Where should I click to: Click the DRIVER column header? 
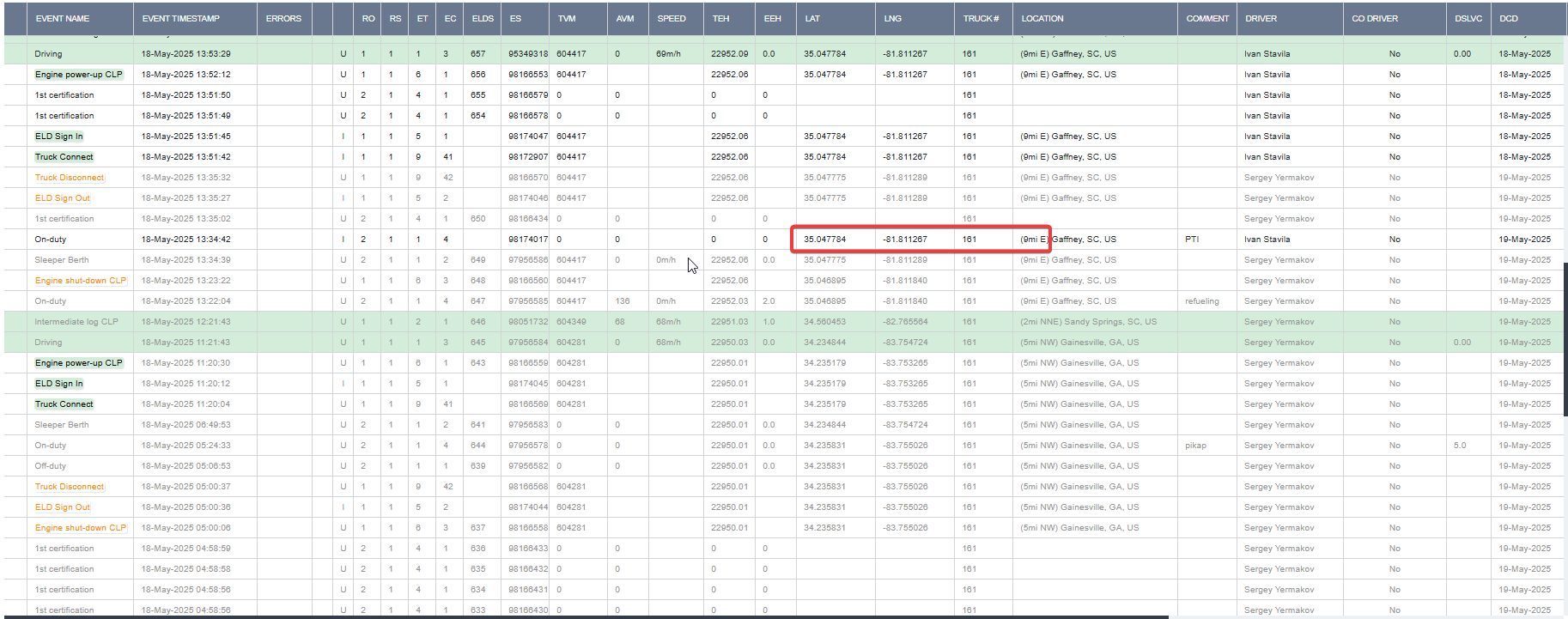[1261, 18]
